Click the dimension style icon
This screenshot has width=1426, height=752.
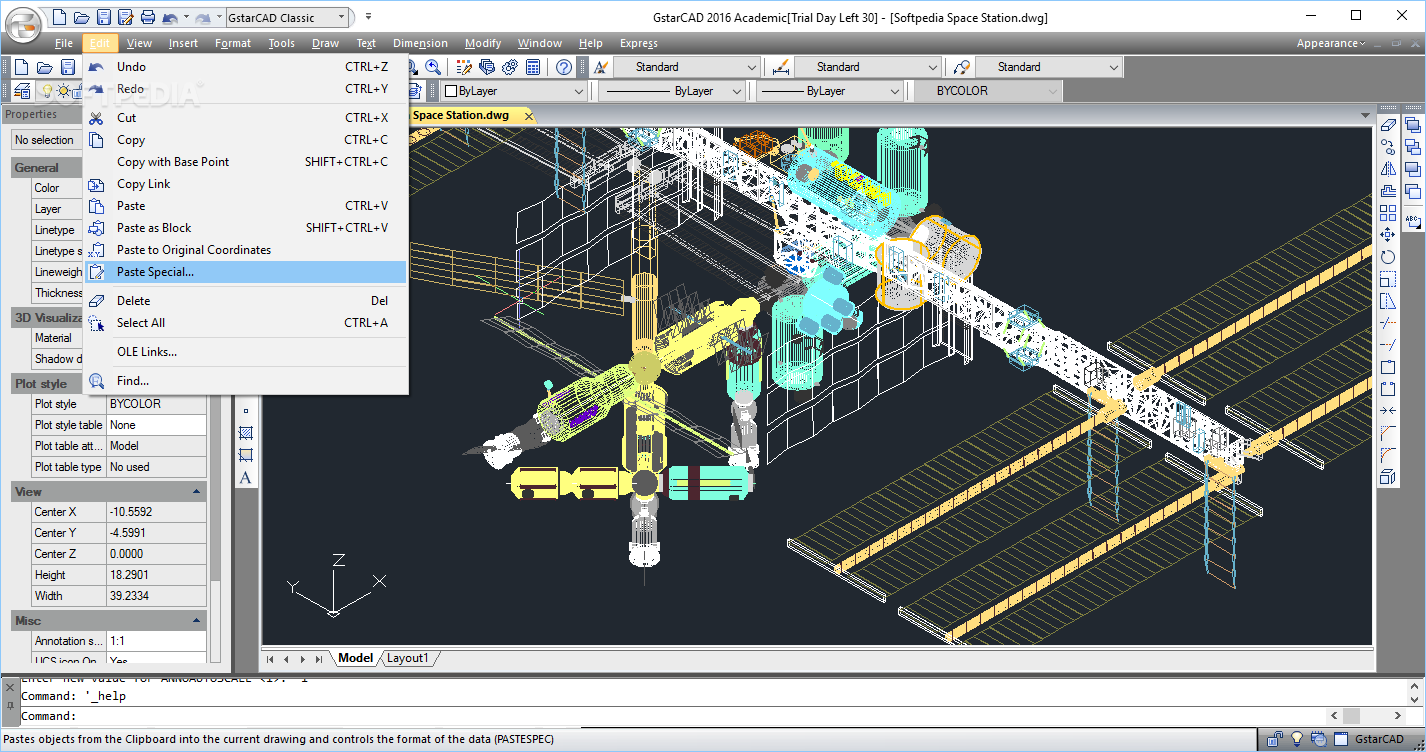click(781, 67)
